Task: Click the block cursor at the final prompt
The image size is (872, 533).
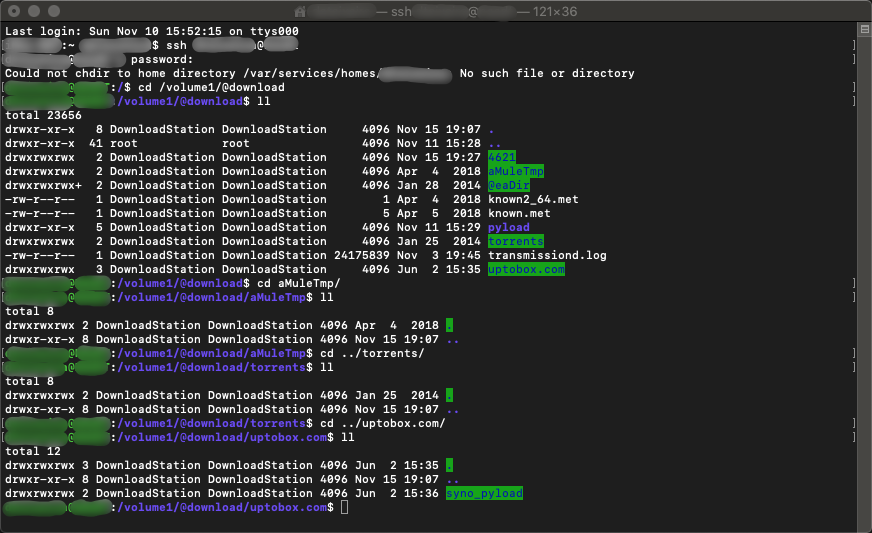Action: [344, 508]
